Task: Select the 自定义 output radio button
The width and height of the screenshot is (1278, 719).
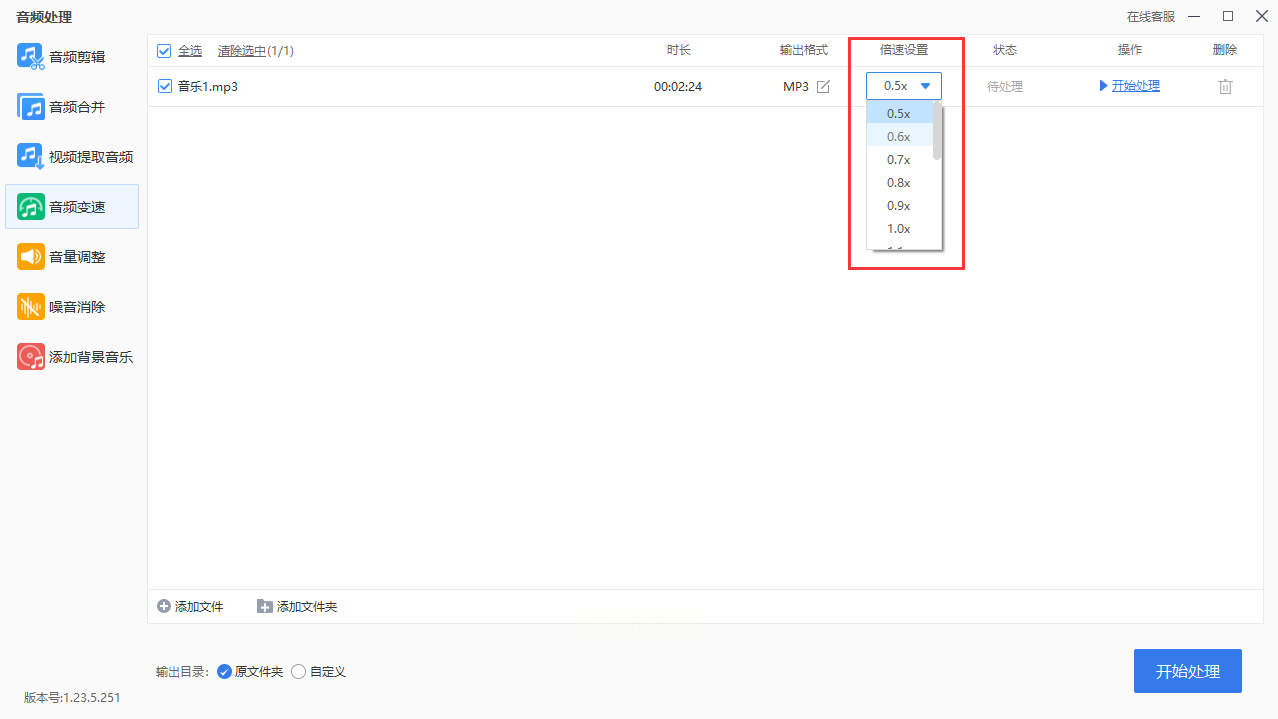Action: point(298,672)
